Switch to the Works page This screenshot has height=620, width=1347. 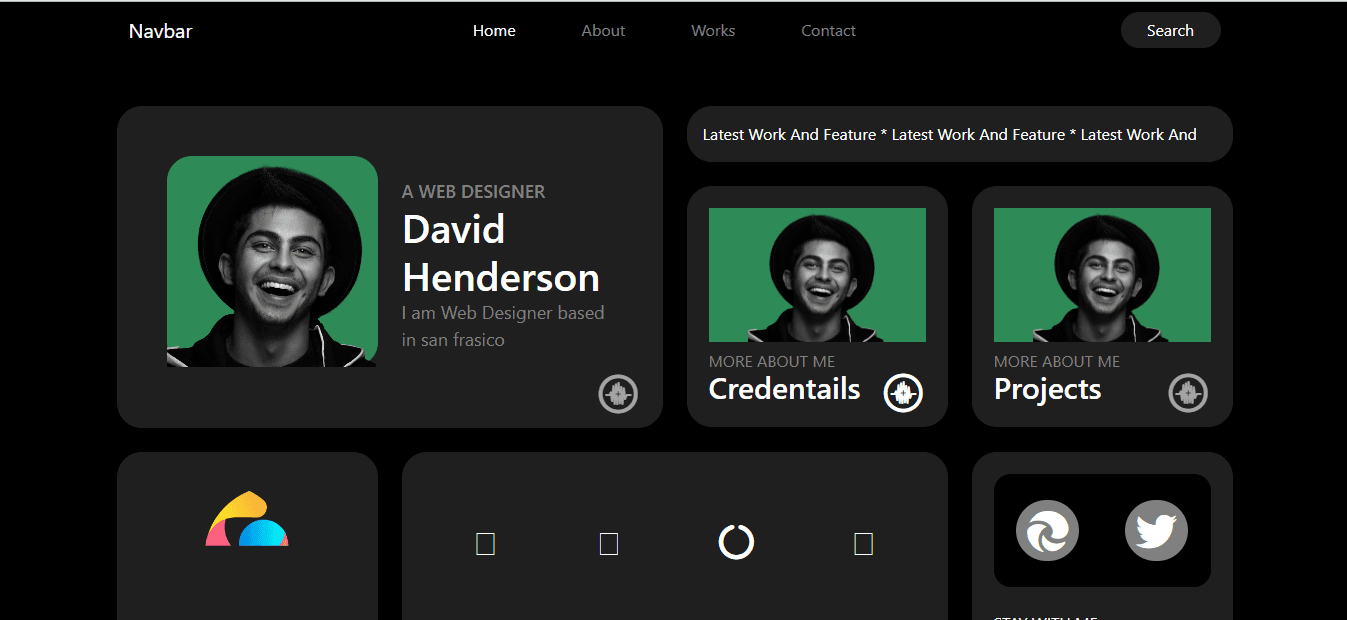(x=713, y=31)
